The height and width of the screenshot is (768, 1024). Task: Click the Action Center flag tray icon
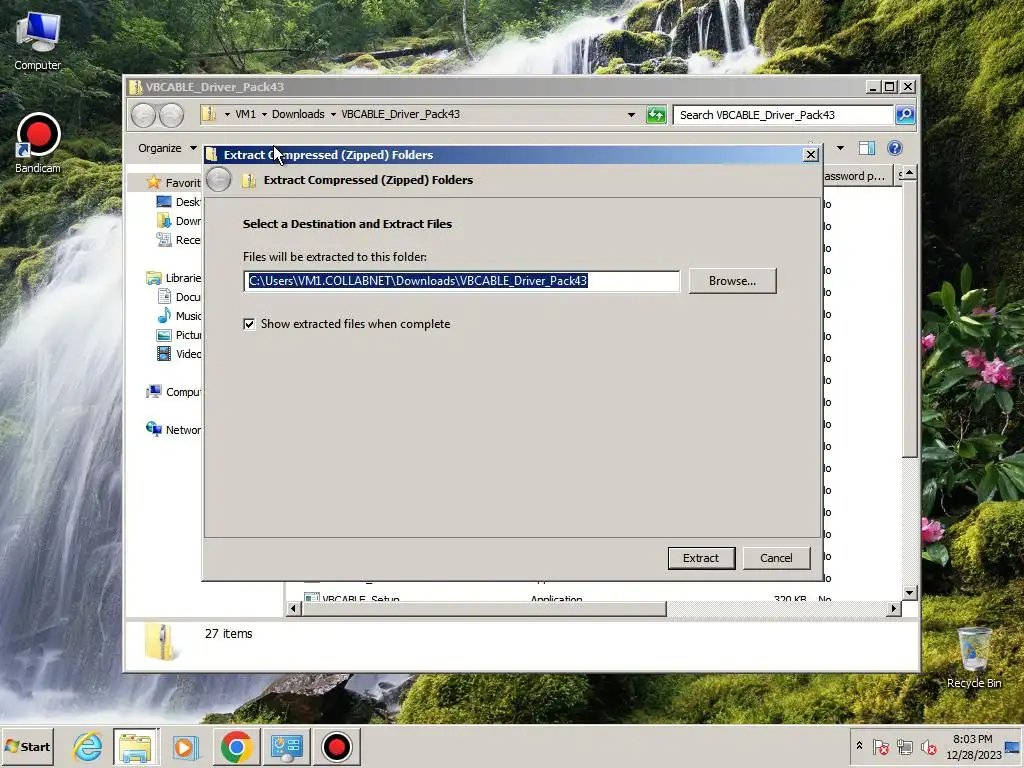click(881, 746)
